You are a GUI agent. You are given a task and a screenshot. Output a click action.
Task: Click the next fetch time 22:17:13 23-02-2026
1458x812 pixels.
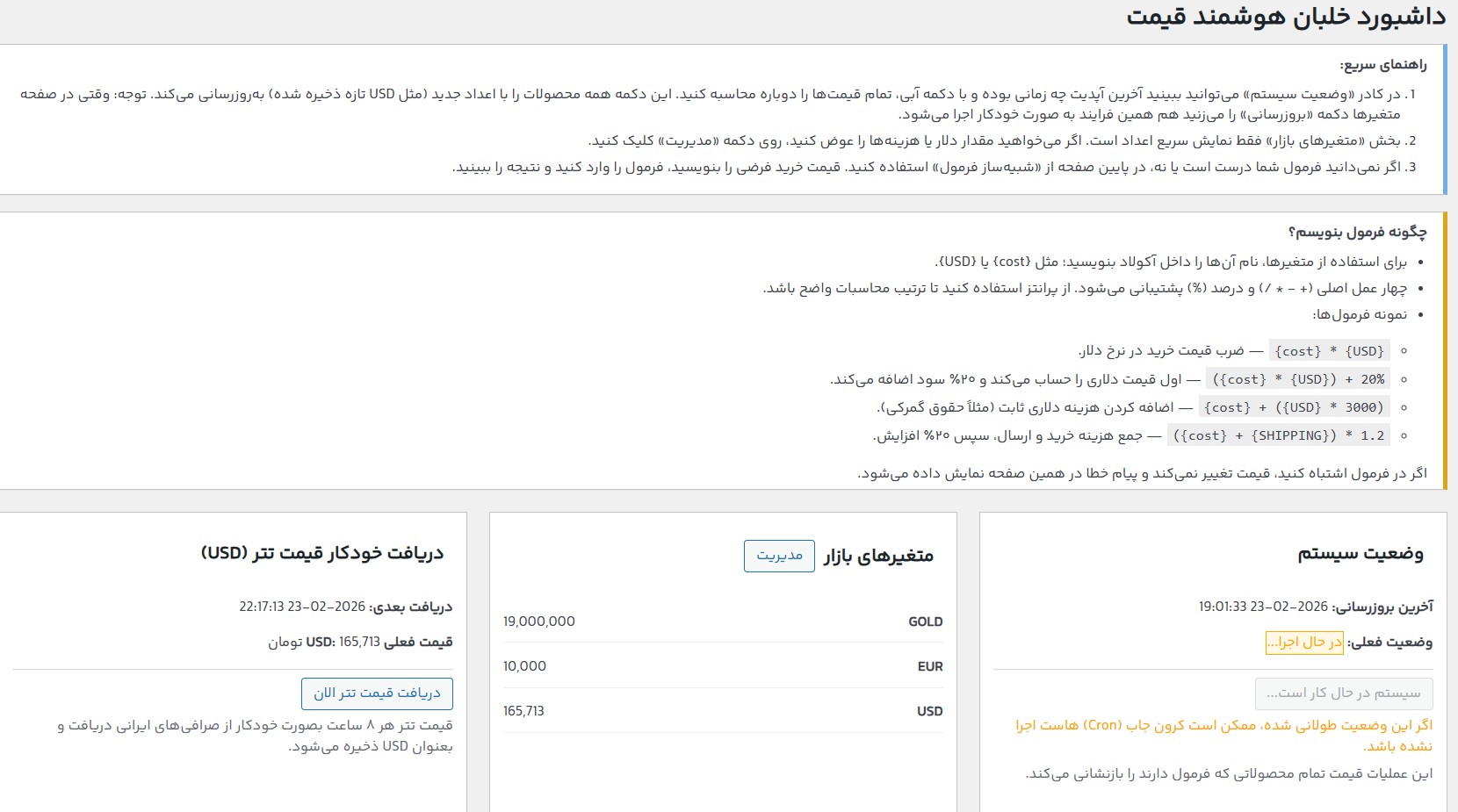302,607
